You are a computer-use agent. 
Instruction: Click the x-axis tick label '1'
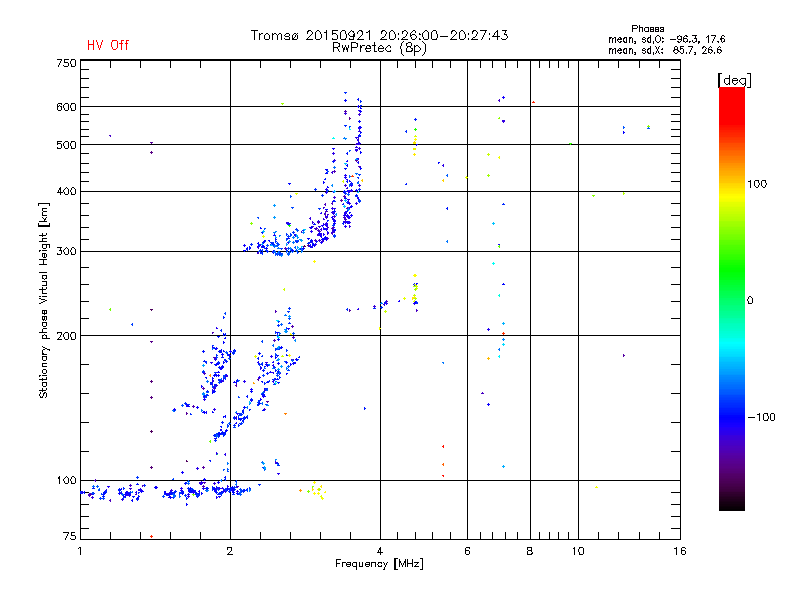tap(80, 551)
